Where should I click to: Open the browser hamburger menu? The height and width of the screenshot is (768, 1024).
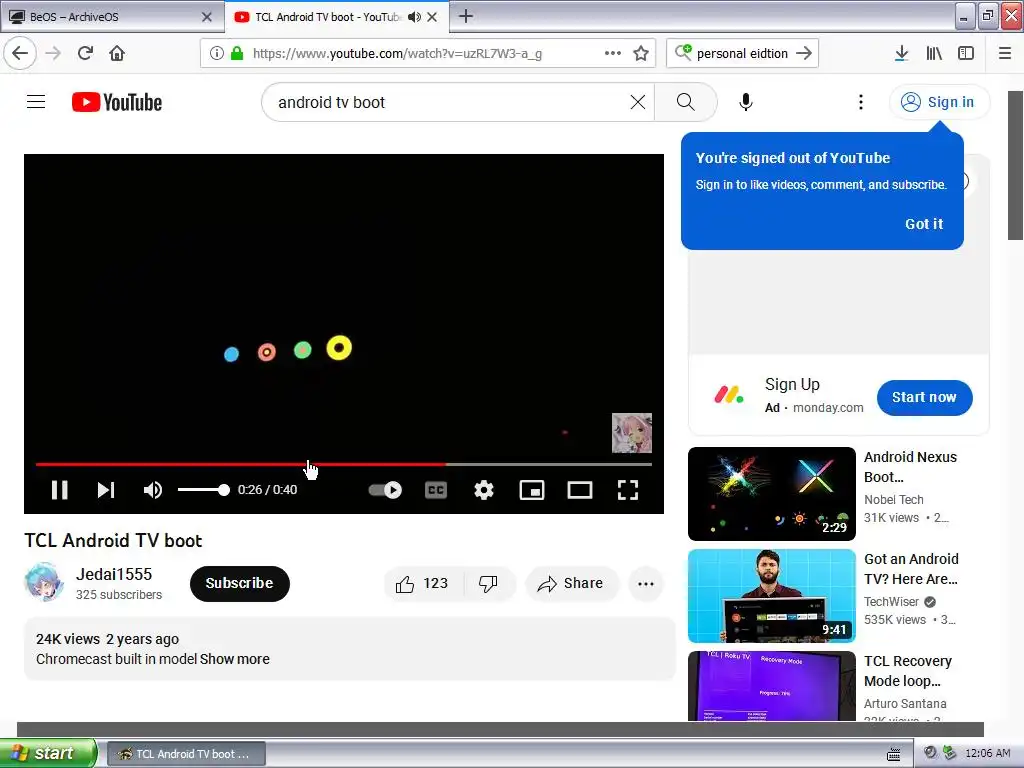[x=1005, y=53]
